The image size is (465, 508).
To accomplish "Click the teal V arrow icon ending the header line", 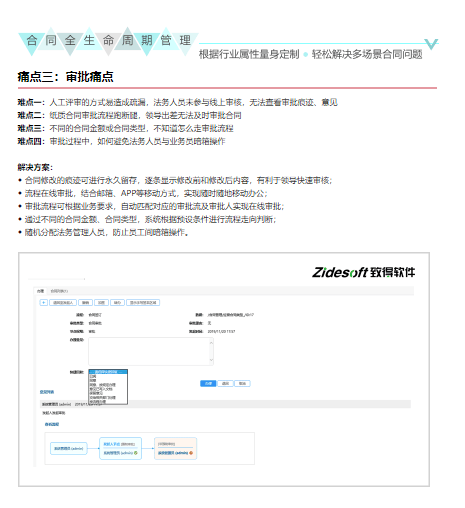I will coord(431,44).
